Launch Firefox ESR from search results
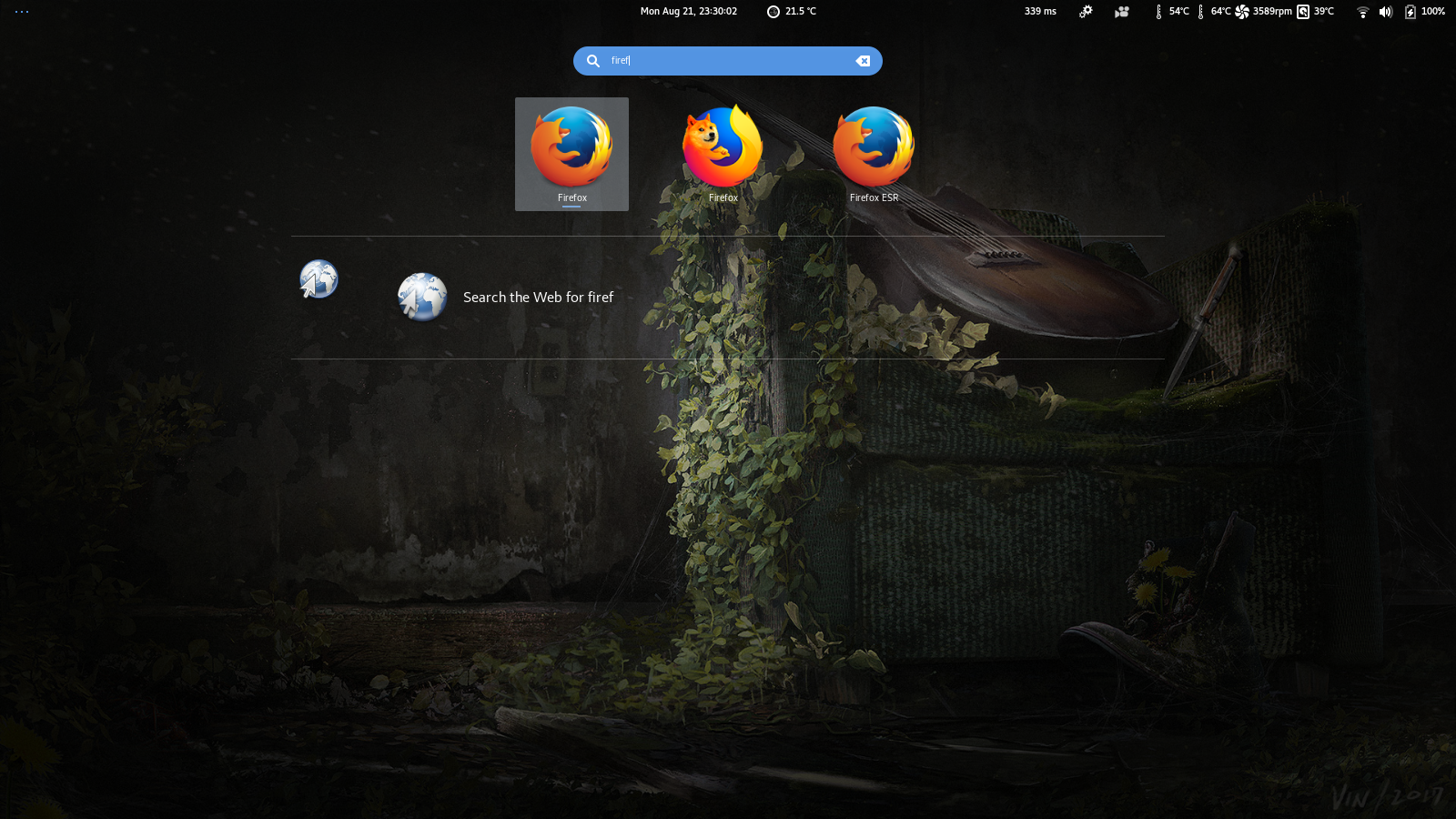 [874, 154]
